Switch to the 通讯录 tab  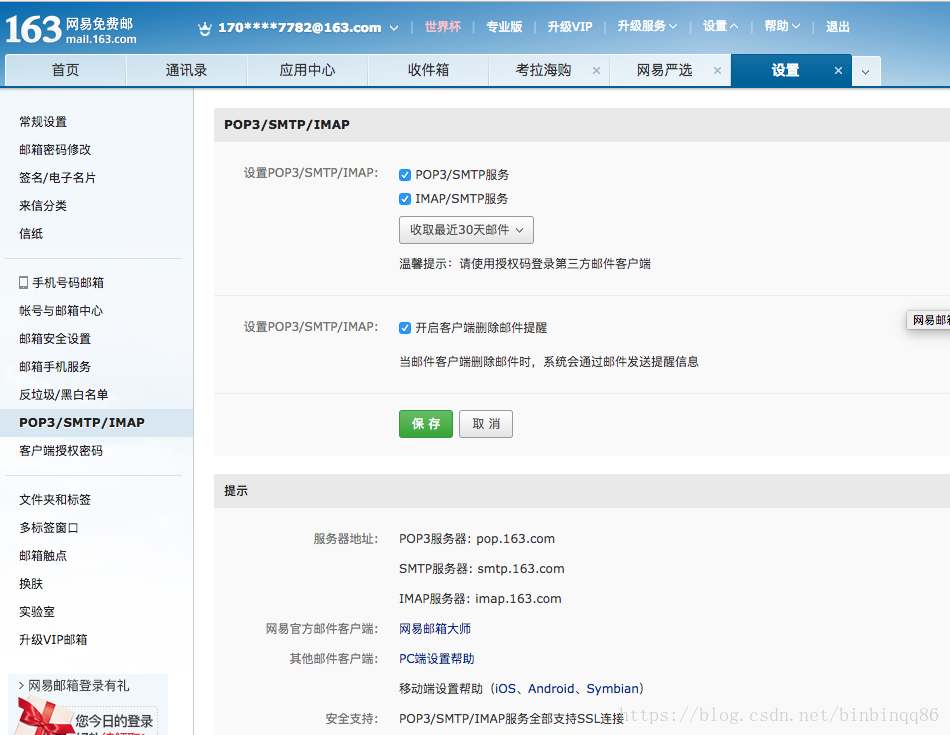[x=186, y=70]
